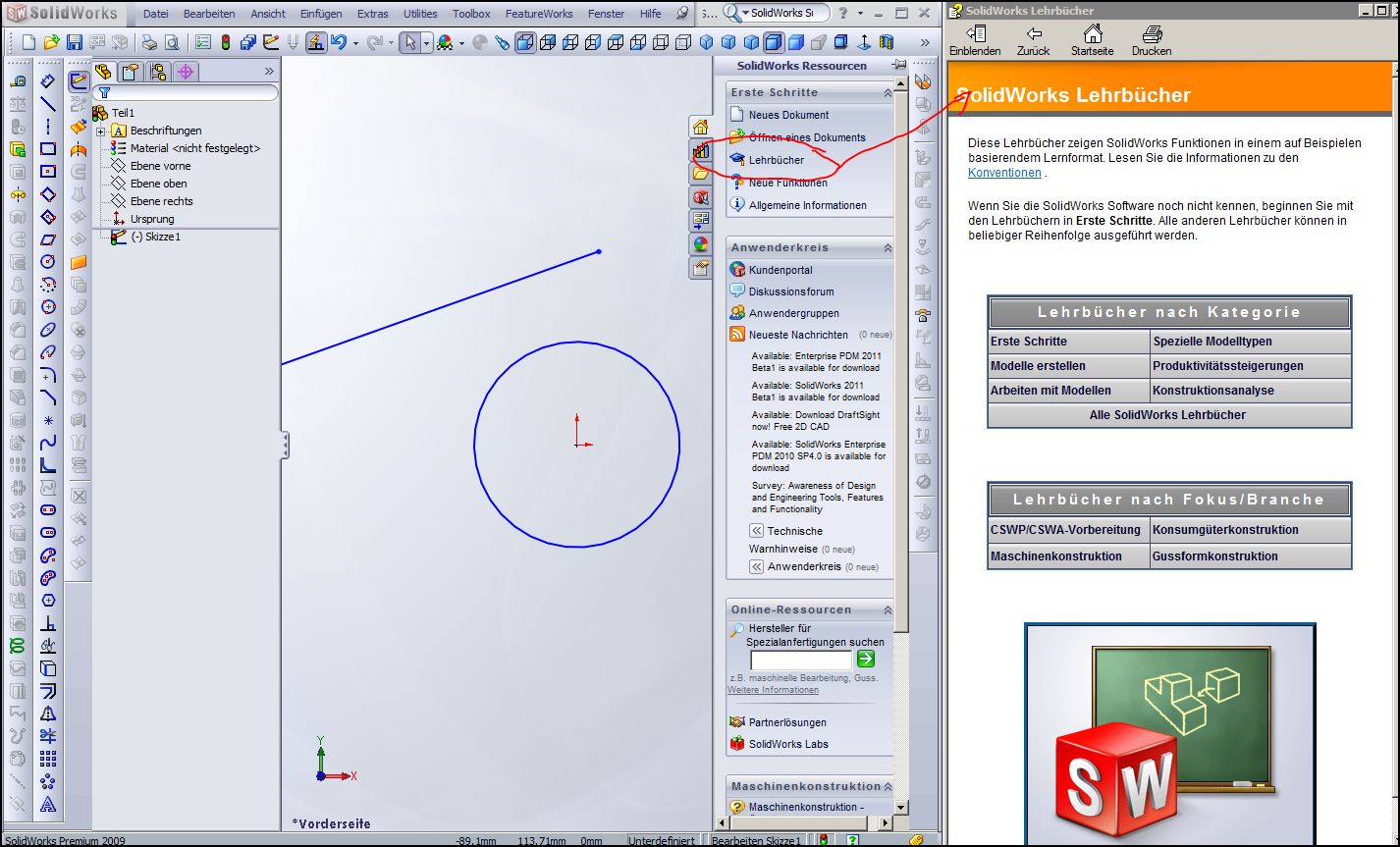Viewport: 1400px width, 847px height.
Task: Open Print Preview from the toolbar
Action: pyautogui.click(x=172, y=42)
